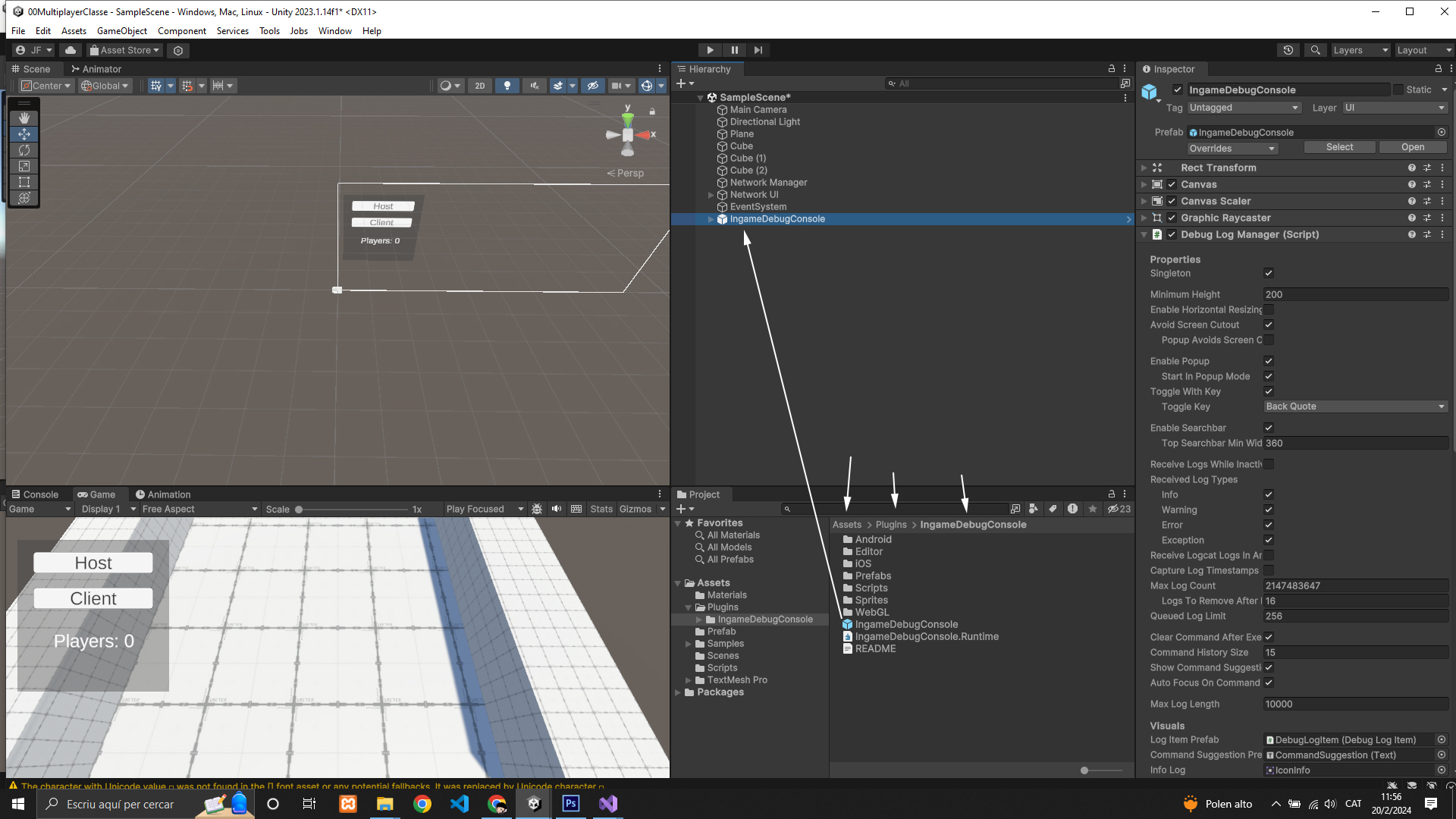The image size is (1456, 819).
Task: Select the Rotate tool in Scene toolbar
Action: 24,150
